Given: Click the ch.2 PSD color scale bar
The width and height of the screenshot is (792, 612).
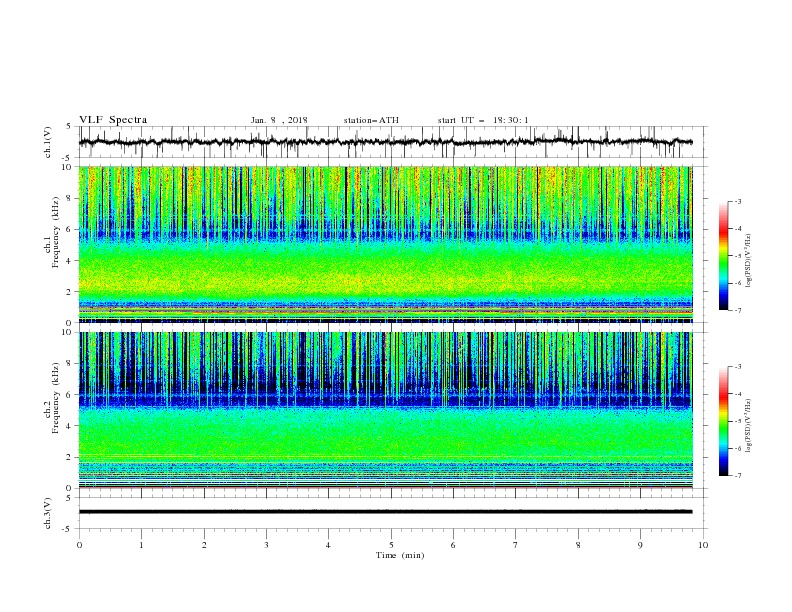Looking at the screenshot, I should [x=723, y=421].
